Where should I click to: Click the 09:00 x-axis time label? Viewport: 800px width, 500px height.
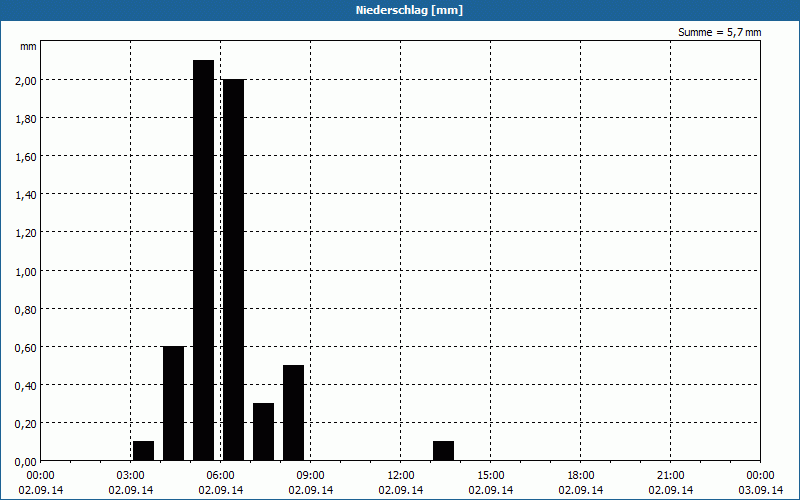(311, 476)
